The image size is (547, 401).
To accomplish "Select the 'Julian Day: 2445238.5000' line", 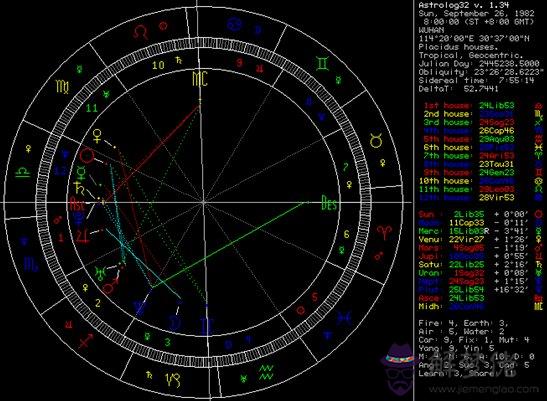I will pyautogui.click(x=479, y=64).
